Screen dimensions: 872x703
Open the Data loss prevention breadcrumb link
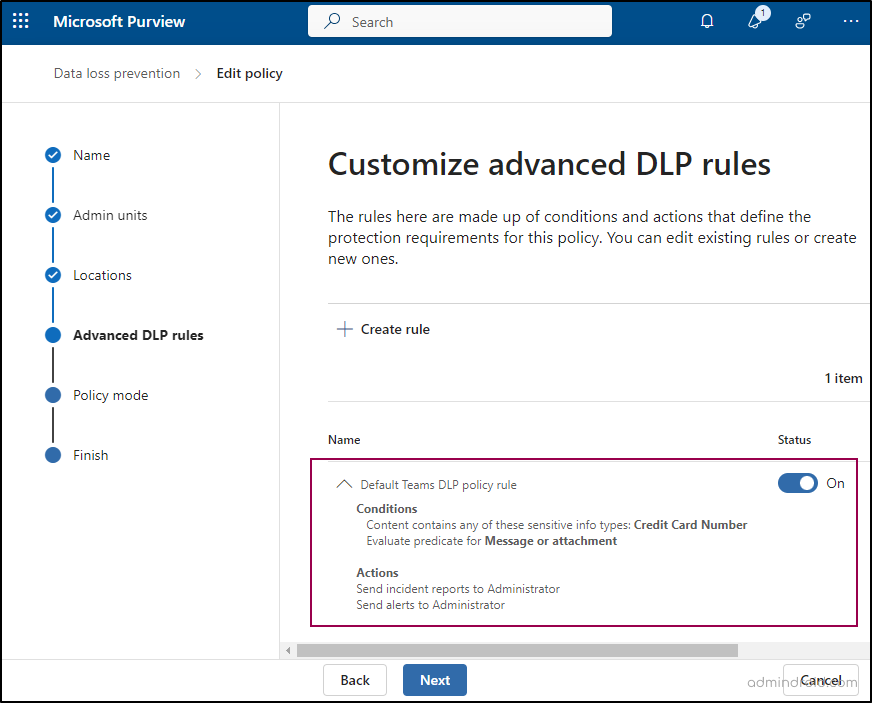[x=117, y=73]
